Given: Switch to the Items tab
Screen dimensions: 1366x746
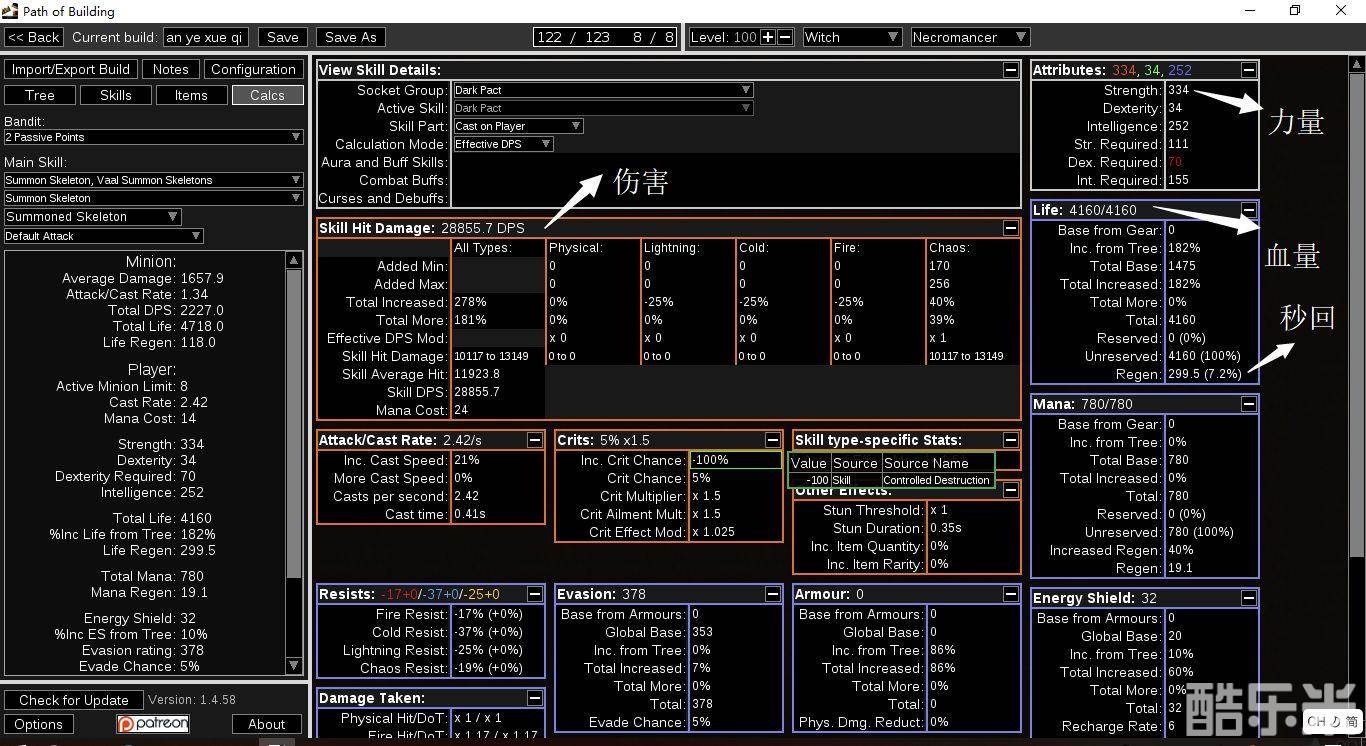Looking at the screenshot, I should pyautogui.click(x=191, y=95).
